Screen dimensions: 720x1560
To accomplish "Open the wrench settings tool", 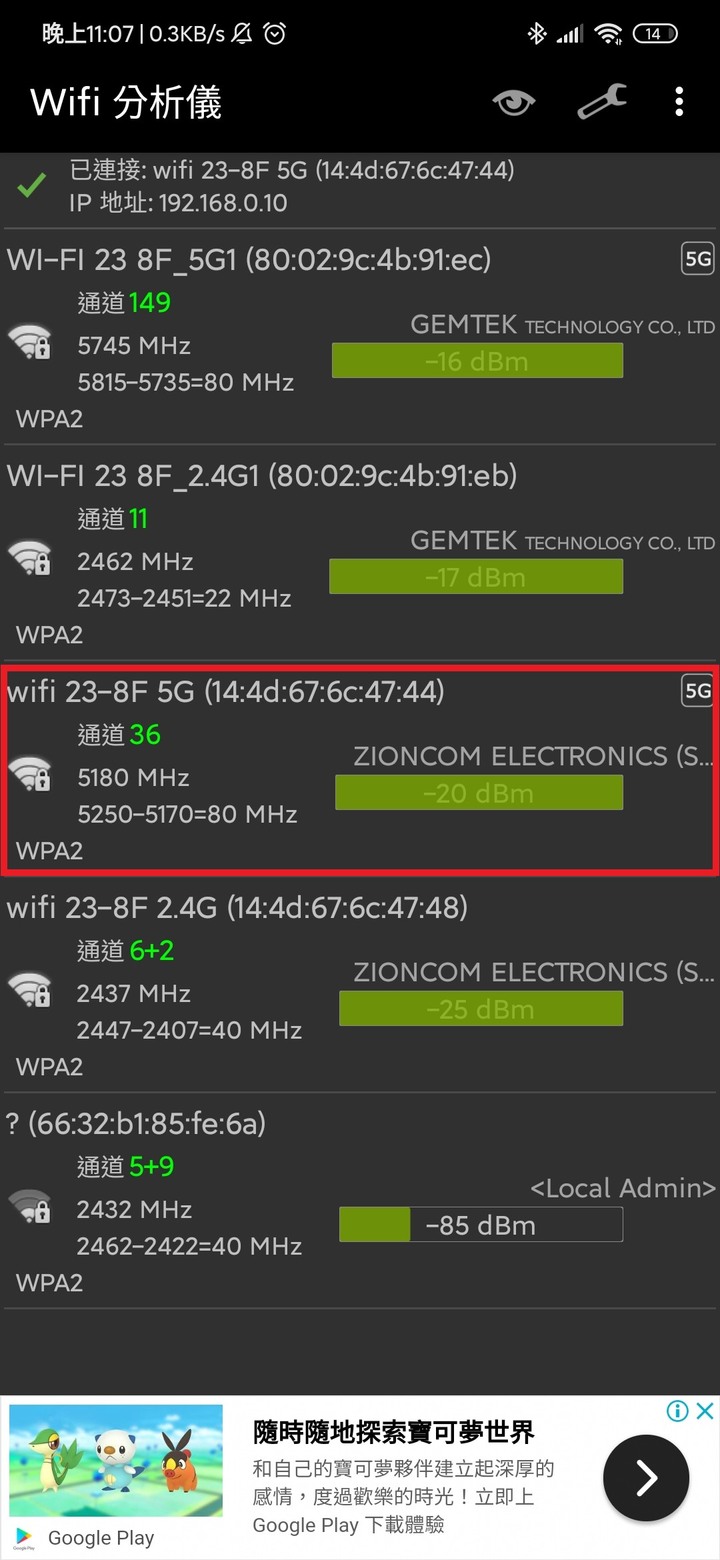I will click(x=602, y=101).
